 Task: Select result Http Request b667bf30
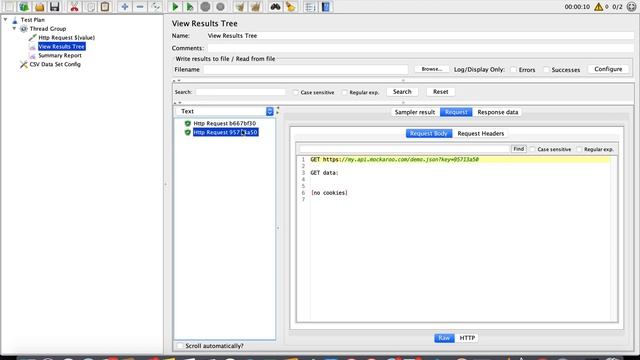(225, 123)
